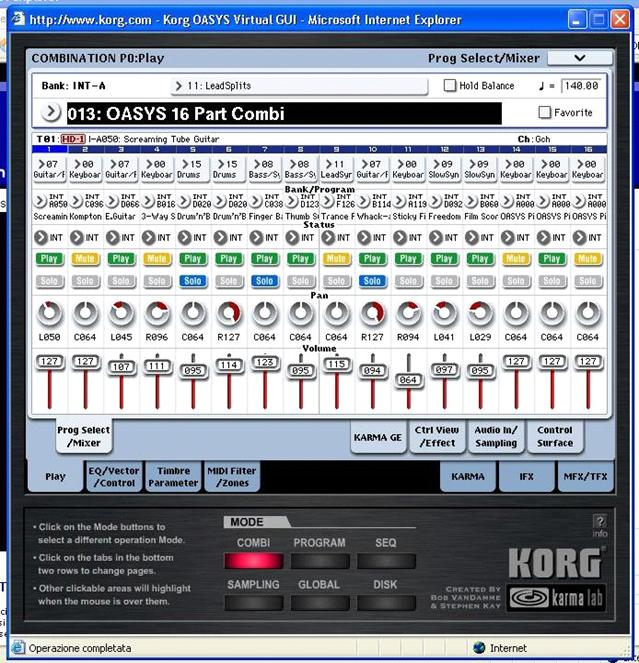Click the Internet Explorer page icon in title bar
639x663 pixels.
18,19
